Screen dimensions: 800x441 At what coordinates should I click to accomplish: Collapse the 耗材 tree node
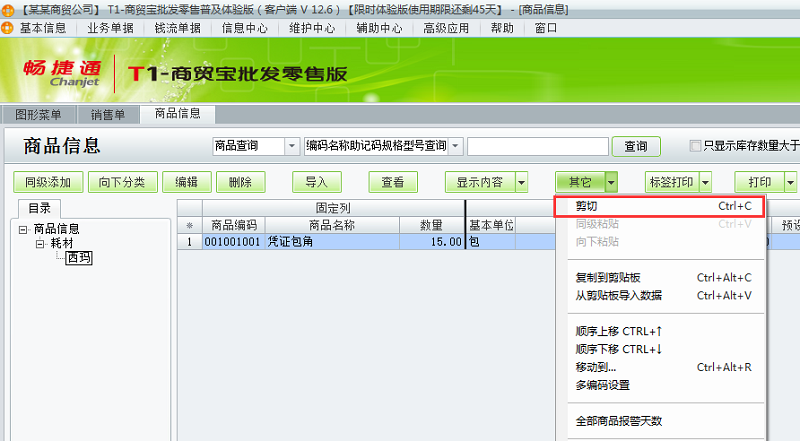(40, 244)
